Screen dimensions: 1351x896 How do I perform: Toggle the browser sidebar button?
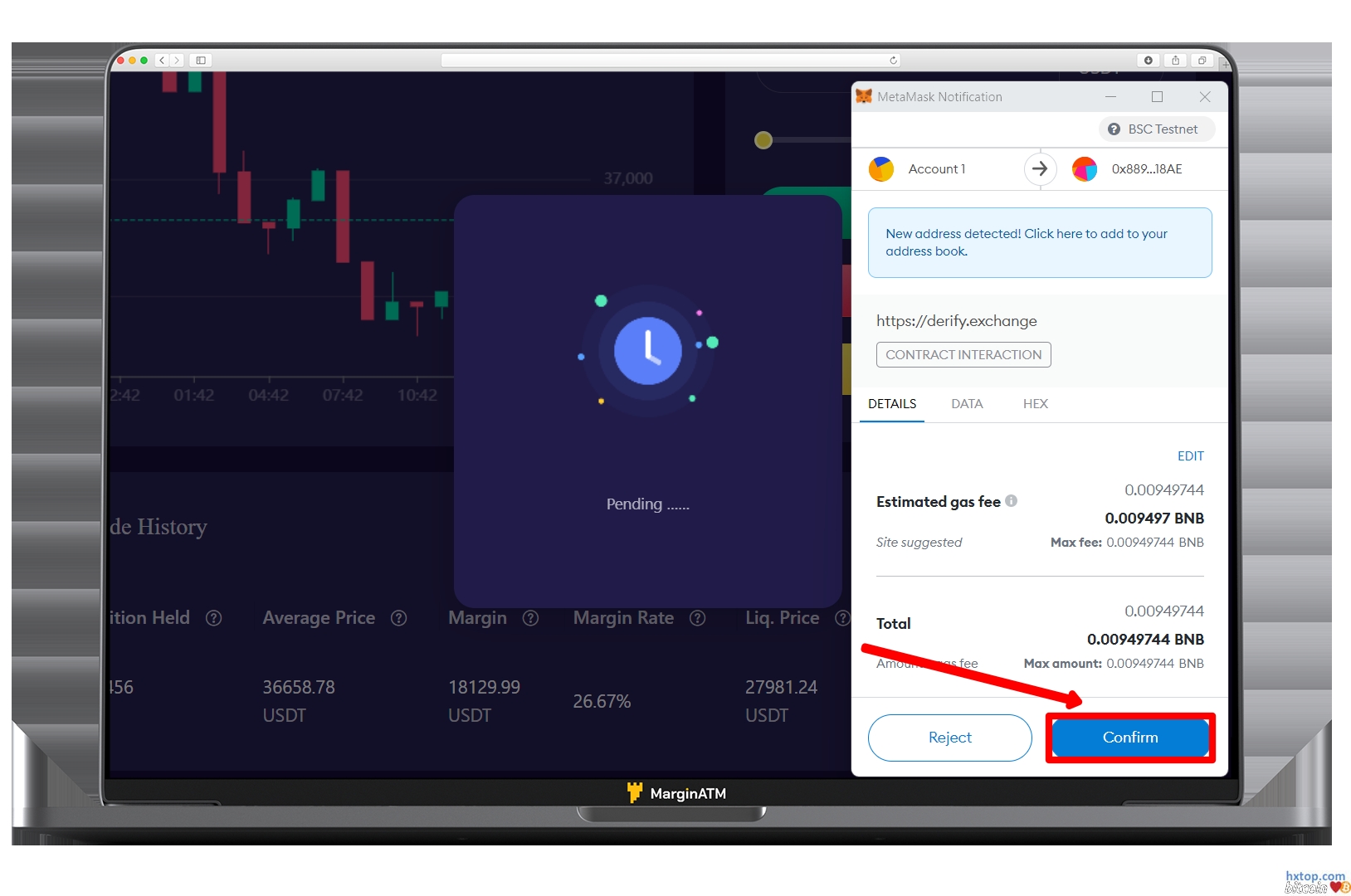point(201,61)
